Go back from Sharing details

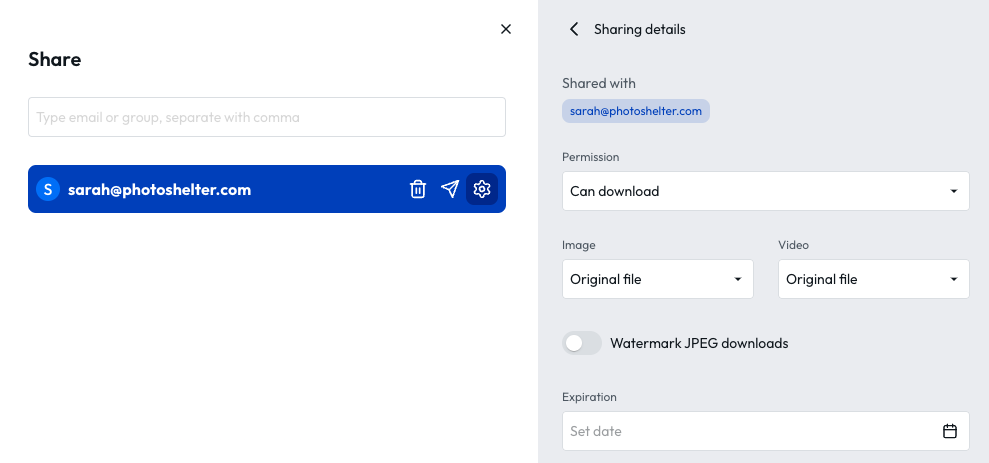[x=573, y=29]
